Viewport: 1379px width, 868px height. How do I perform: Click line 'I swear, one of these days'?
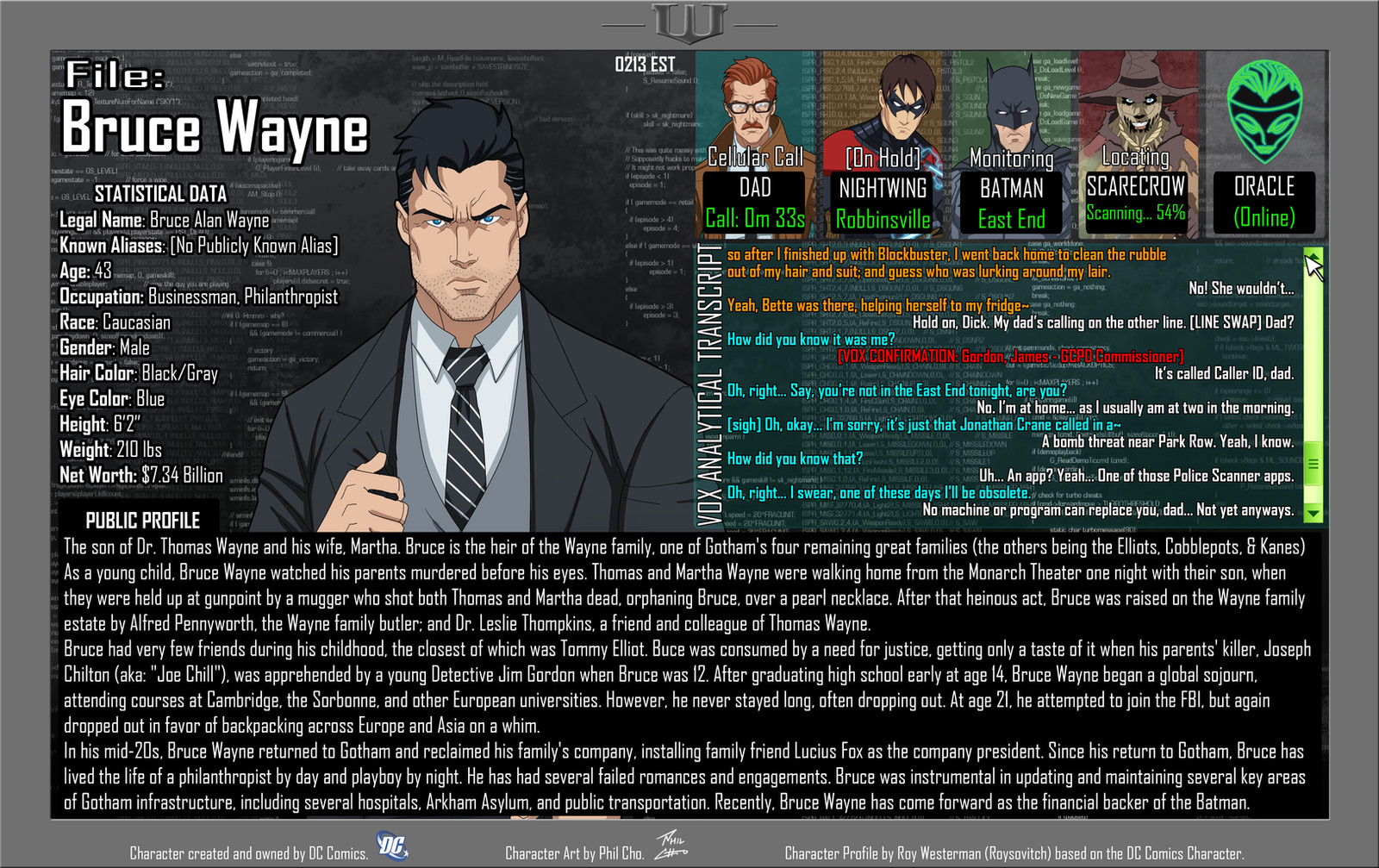click(x=878, y=493)
